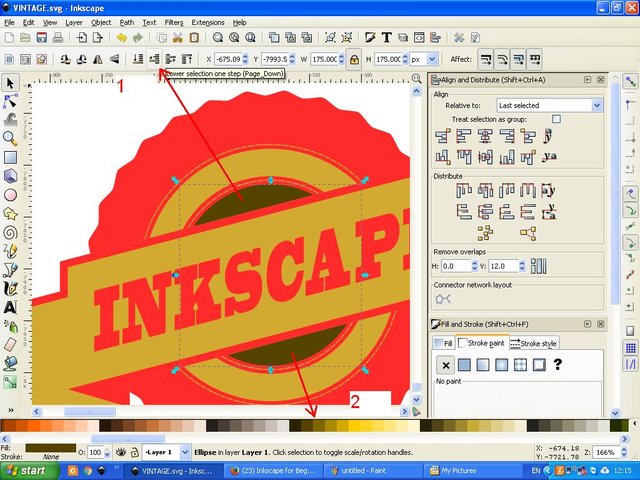Toggle affect patterns move button
Image resolution: width=640 pixels, height=480 pixels.
pyautogui.click(x=535, y=60)
